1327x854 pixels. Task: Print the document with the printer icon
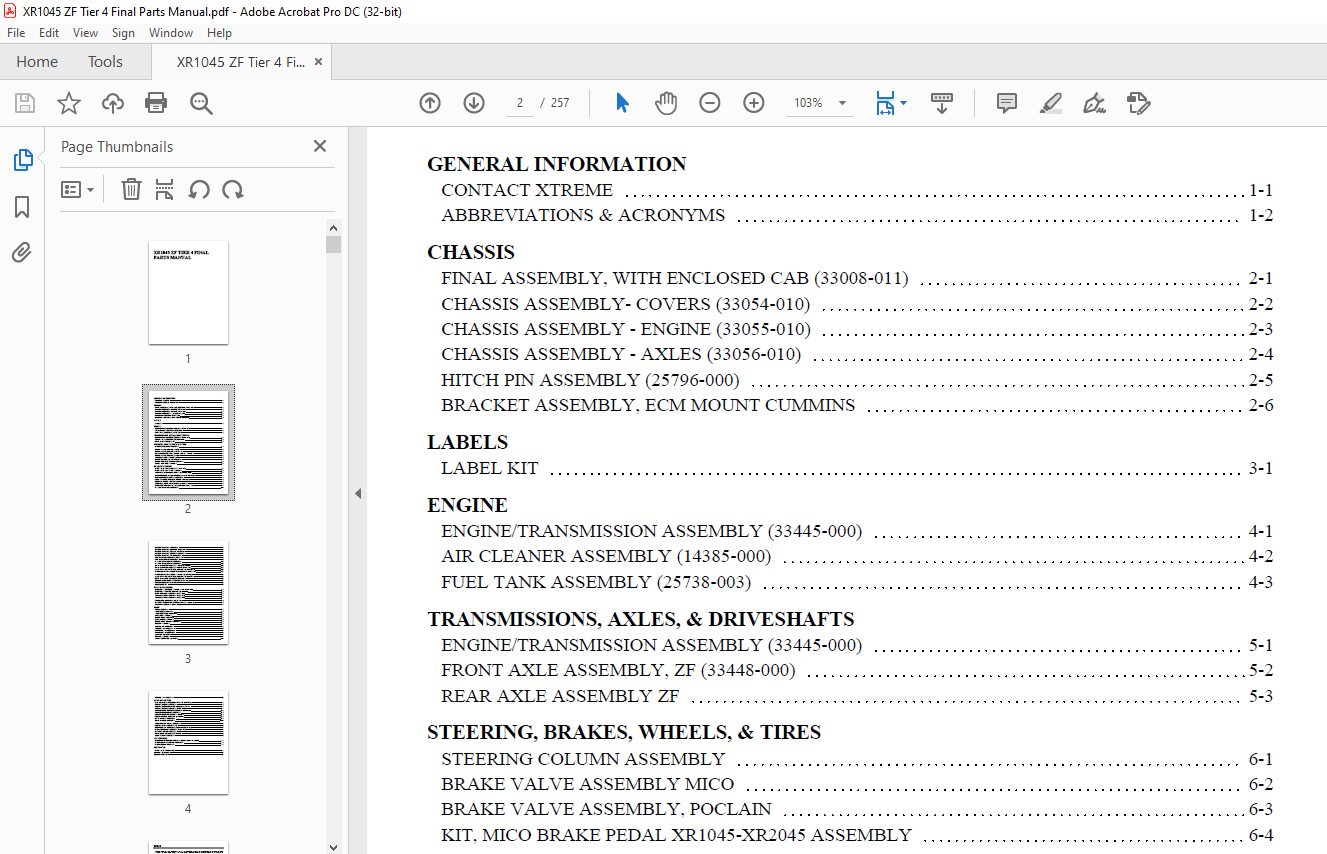click(x=156, y=103)
